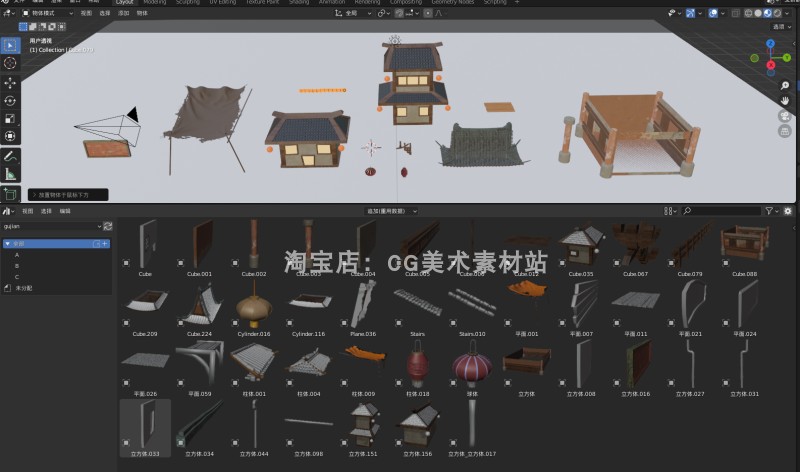Image resolution: width=800 pixels, height=472 pixels.
Task: Toggle show gizmo button
Action: [690, 13]
